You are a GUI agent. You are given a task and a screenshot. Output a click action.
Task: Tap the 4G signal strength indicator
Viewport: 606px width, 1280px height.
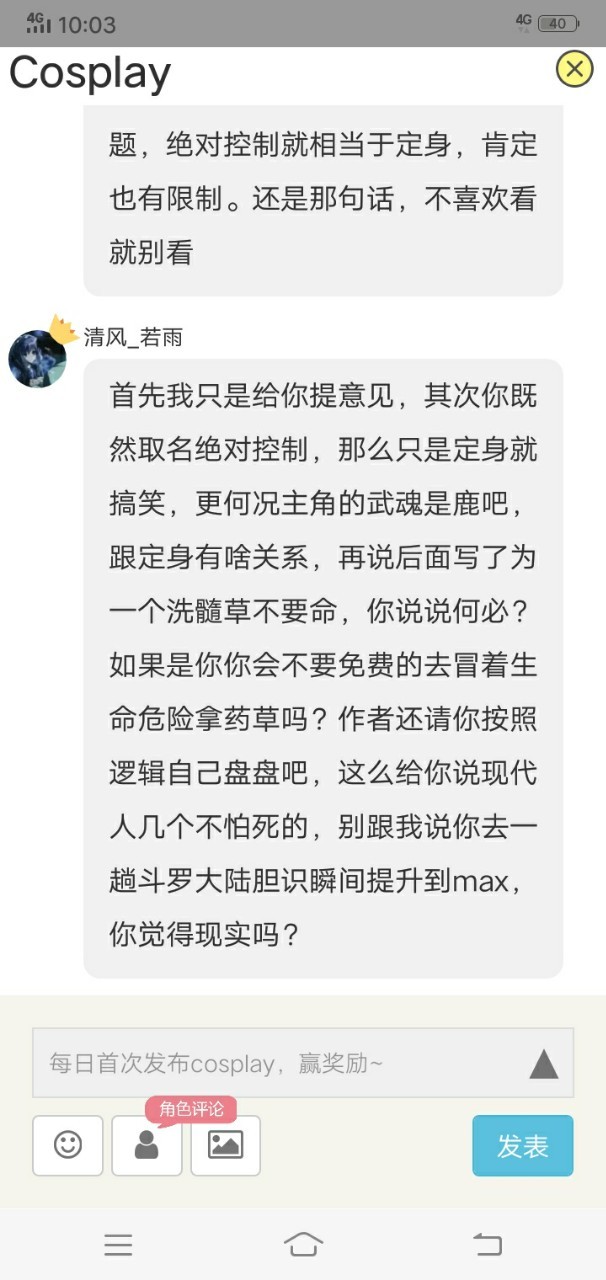38,23
